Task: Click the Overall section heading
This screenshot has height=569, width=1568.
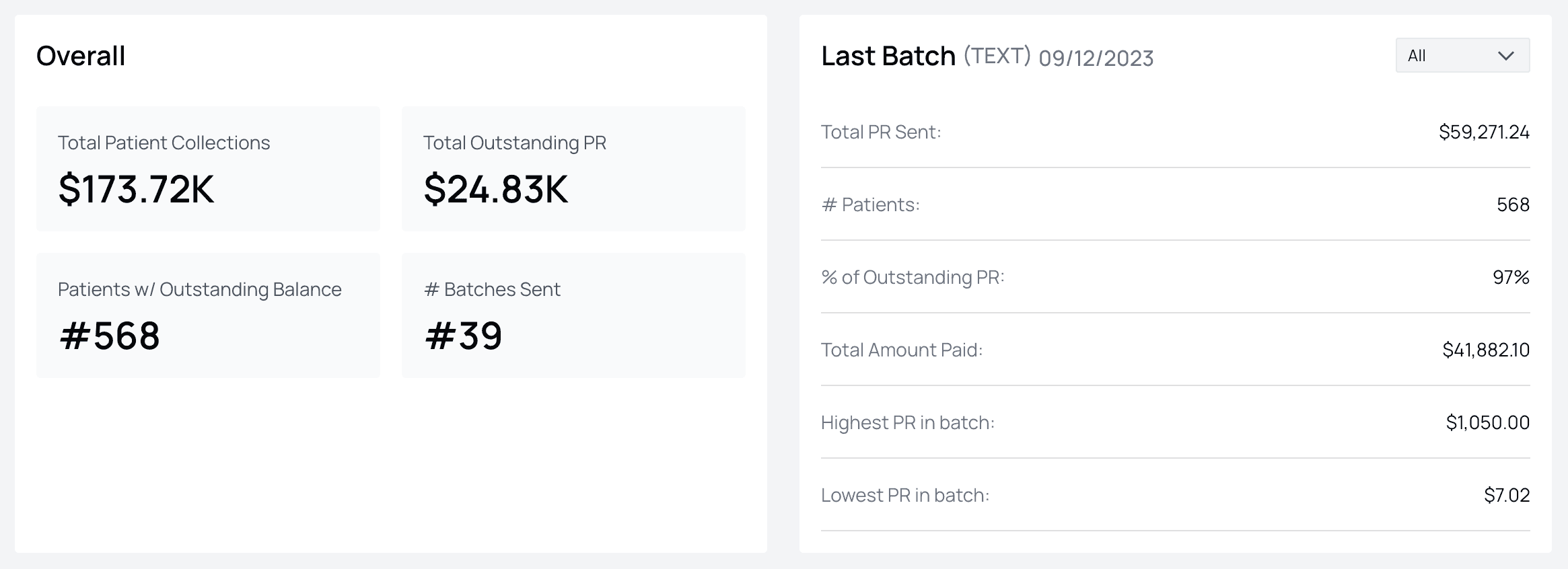Action: (x=81, y=56)
